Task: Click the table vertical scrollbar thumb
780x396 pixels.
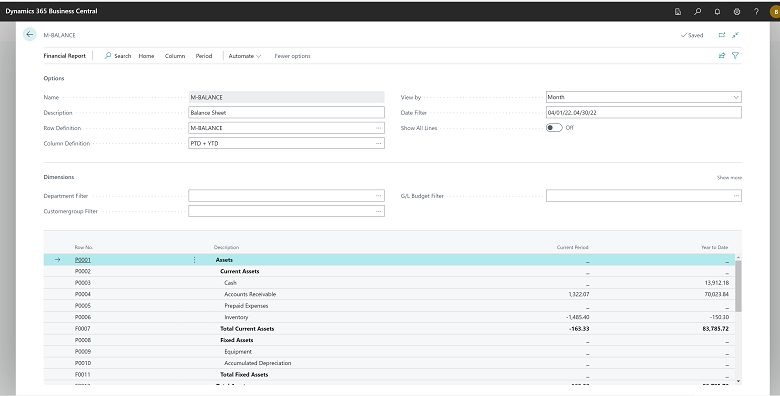Action: [x=738, y=286]
